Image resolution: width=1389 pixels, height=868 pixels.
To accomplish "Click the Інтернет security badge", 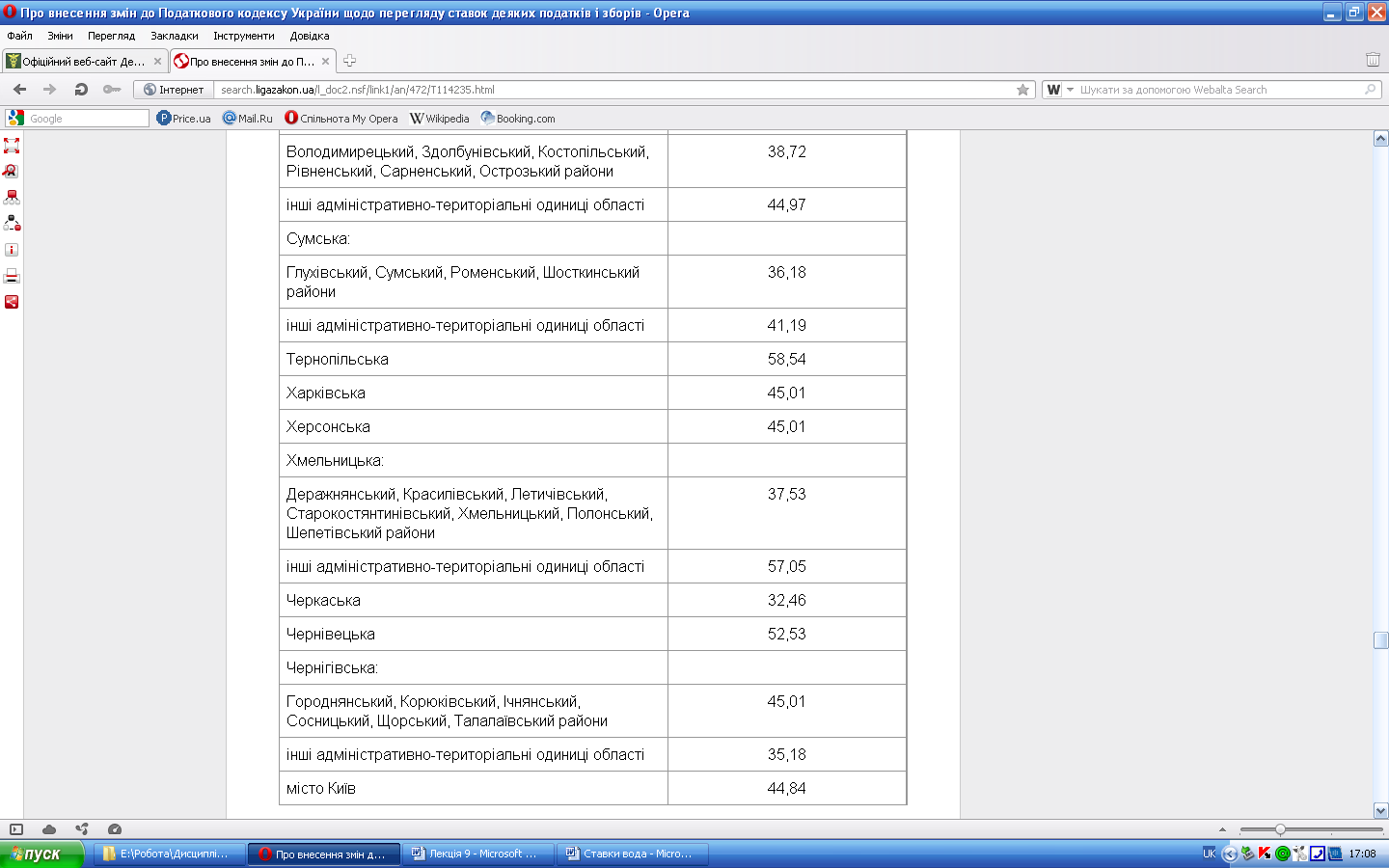I will [175, 90].
